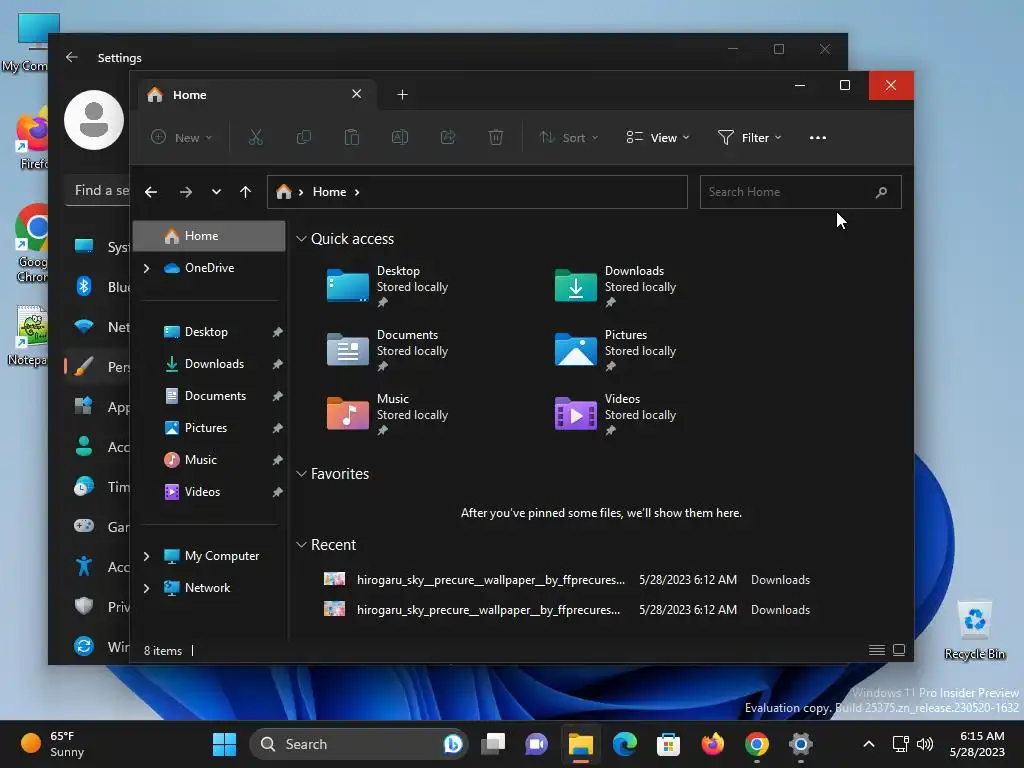Open Music folder in Quick access
This screenshot has height=768, width=1024.
pyautogui.click(x=388, y=414)
